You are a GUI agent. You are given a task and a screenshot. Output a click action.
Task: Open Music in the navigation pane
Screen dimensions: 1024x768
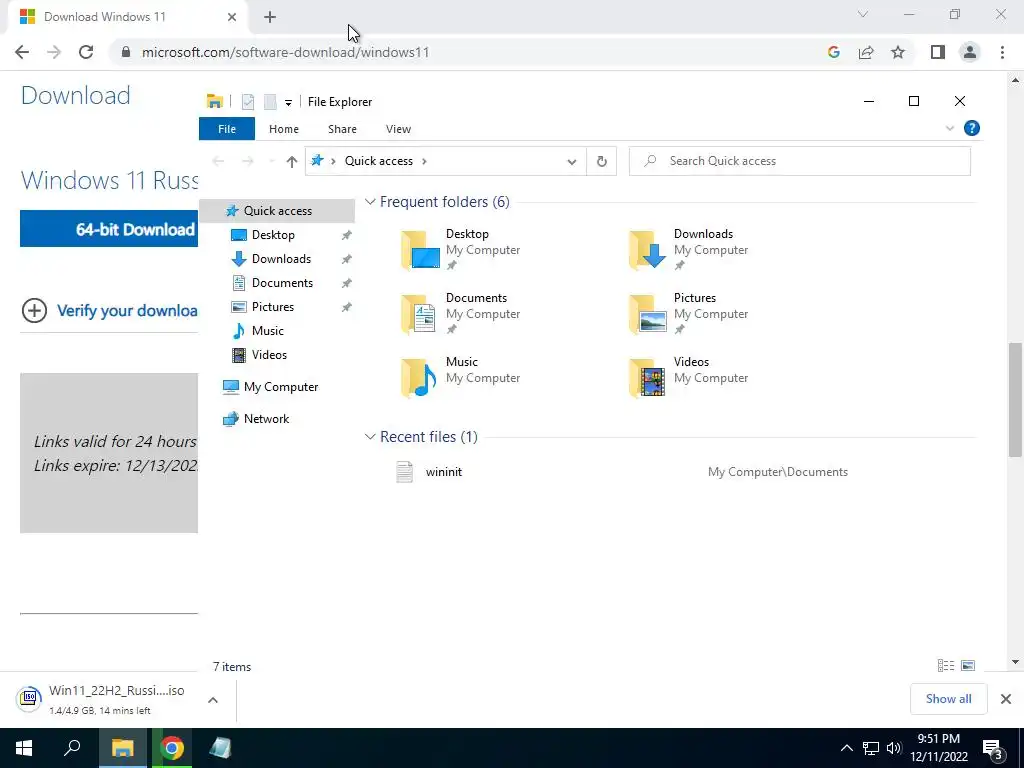pyautogui.click(x=267, y=331)
